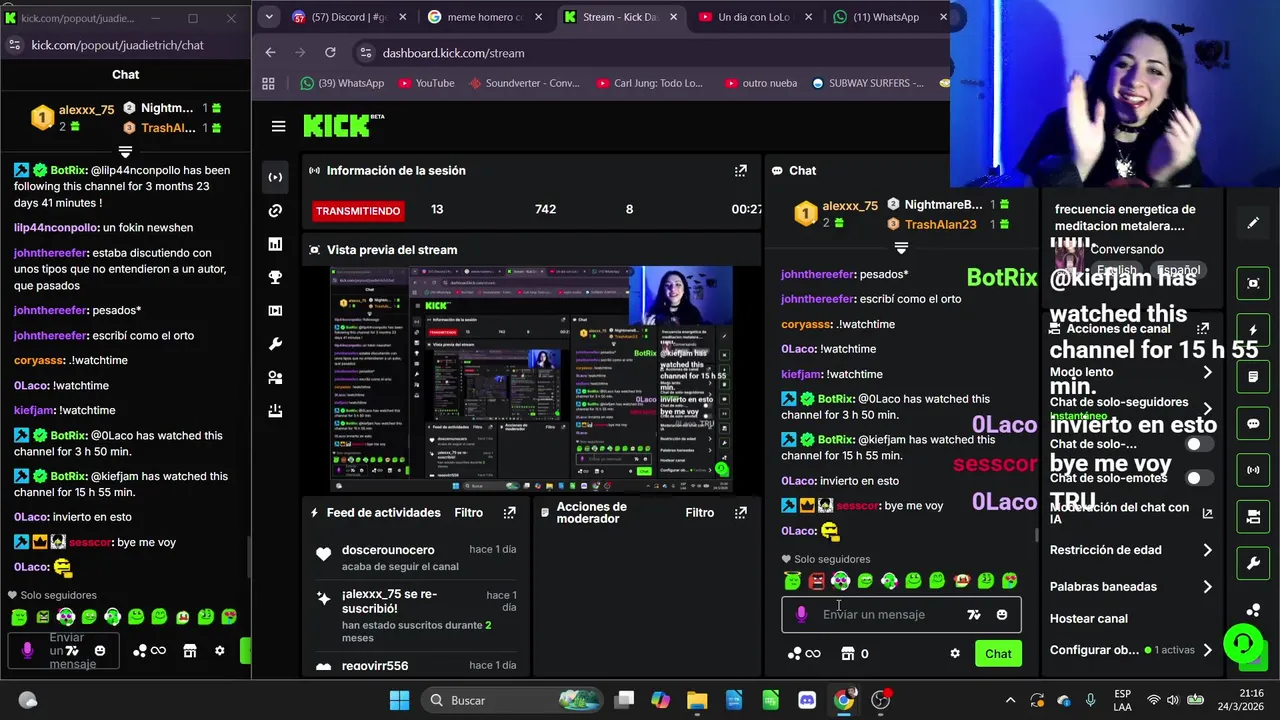
Task: Open the shop icon below dashboard chat
Action: tap(848, 654)
